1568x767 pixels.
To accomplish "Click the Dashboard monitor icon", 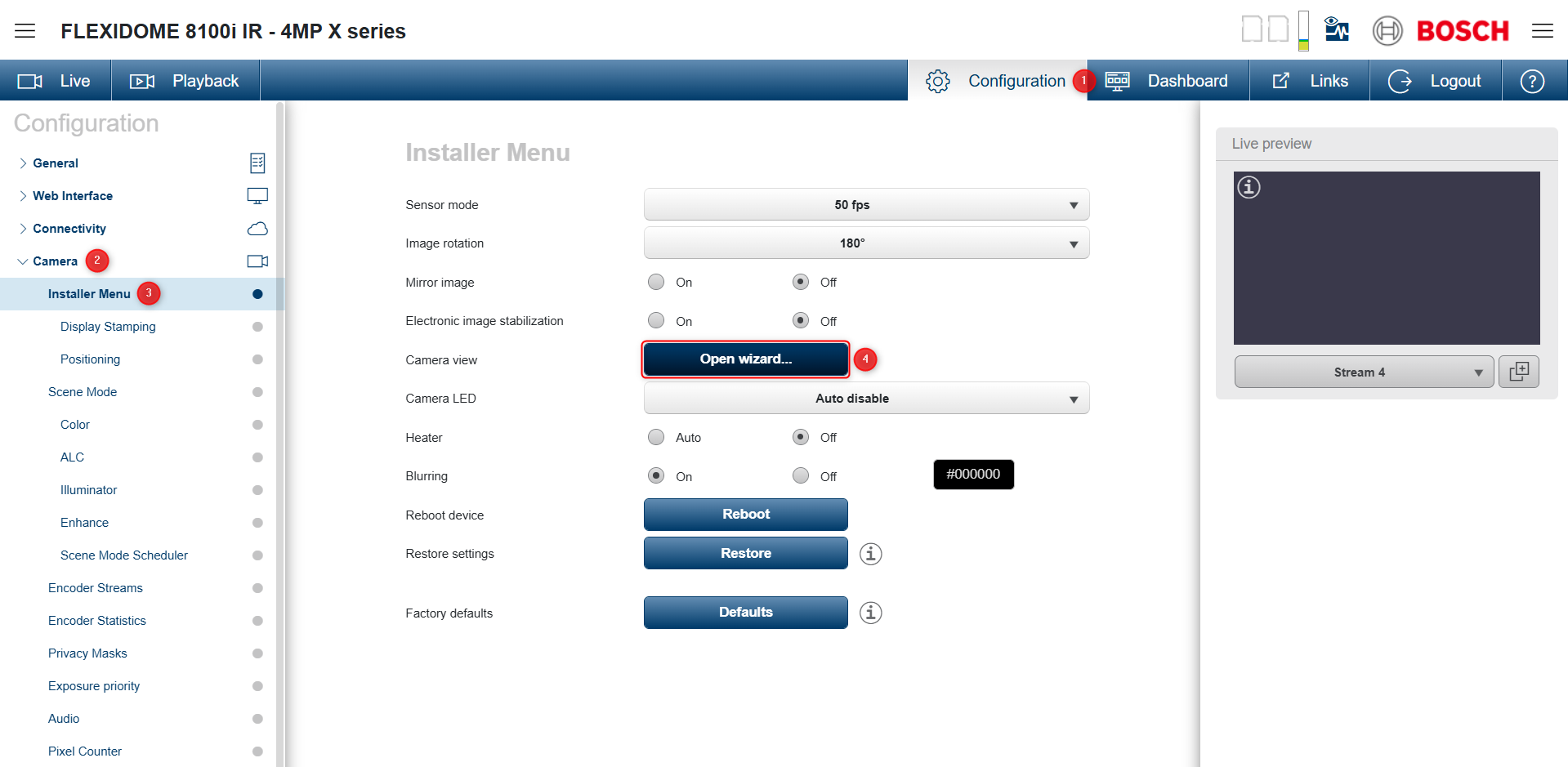I will [x=1117, y=81].
